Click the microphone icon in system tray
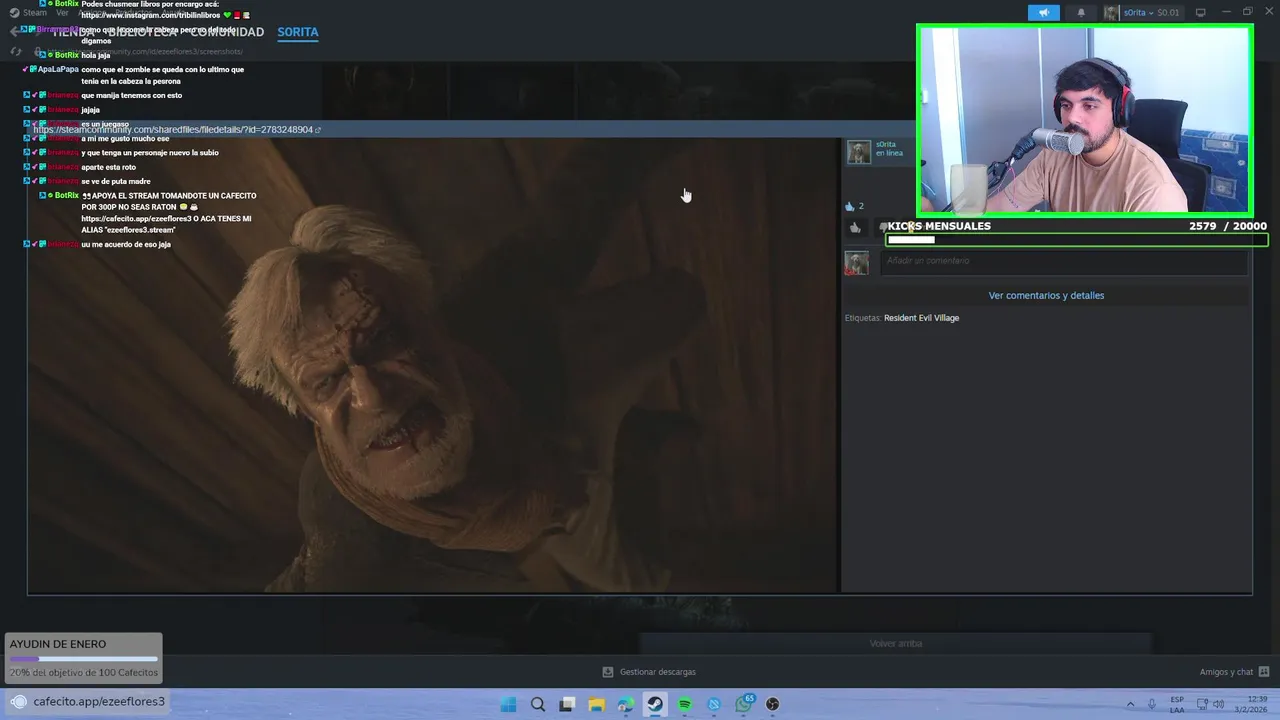 pos(1152,704)
